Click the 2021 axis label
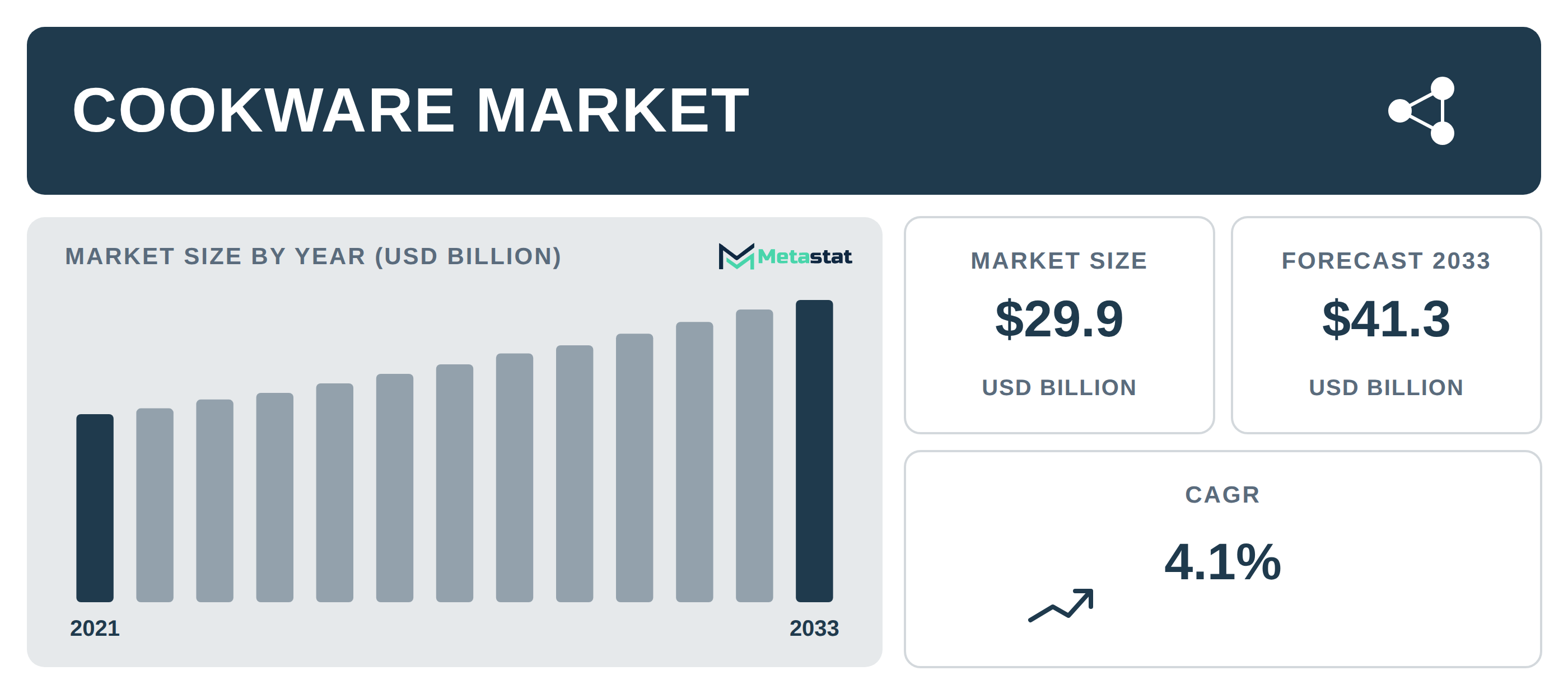This screenshot has width=1568, height=694. click(x=95, y=629)
